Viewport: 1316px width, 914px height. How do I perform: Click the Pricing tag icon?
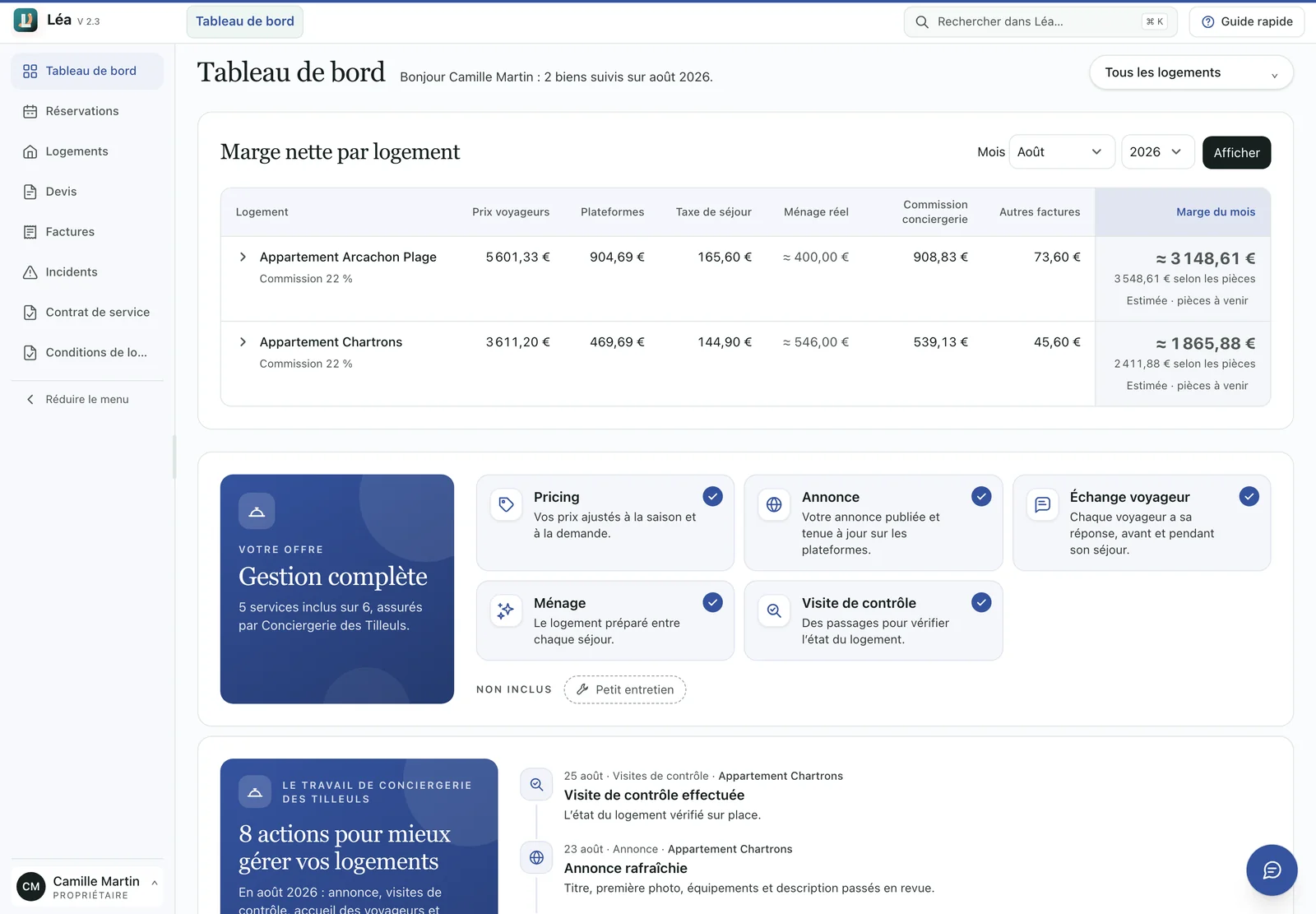tap(507, 504)
